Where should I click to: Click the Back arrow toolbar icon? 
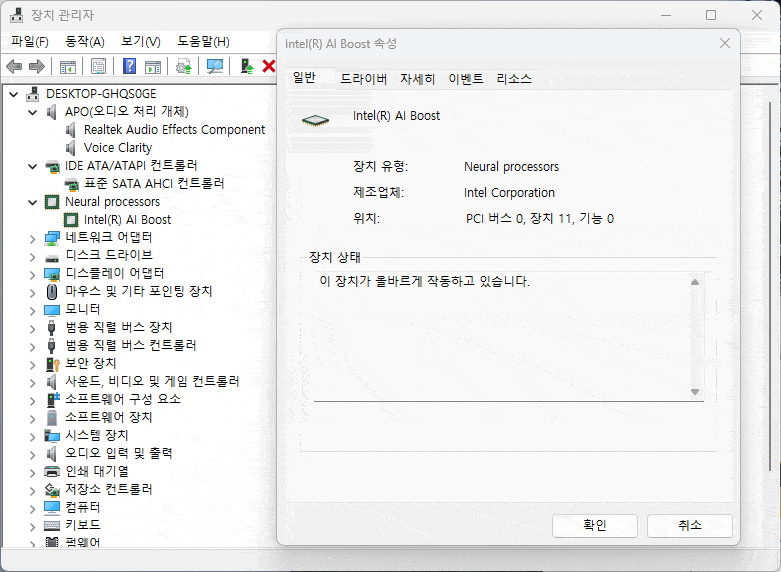[14, 66]
